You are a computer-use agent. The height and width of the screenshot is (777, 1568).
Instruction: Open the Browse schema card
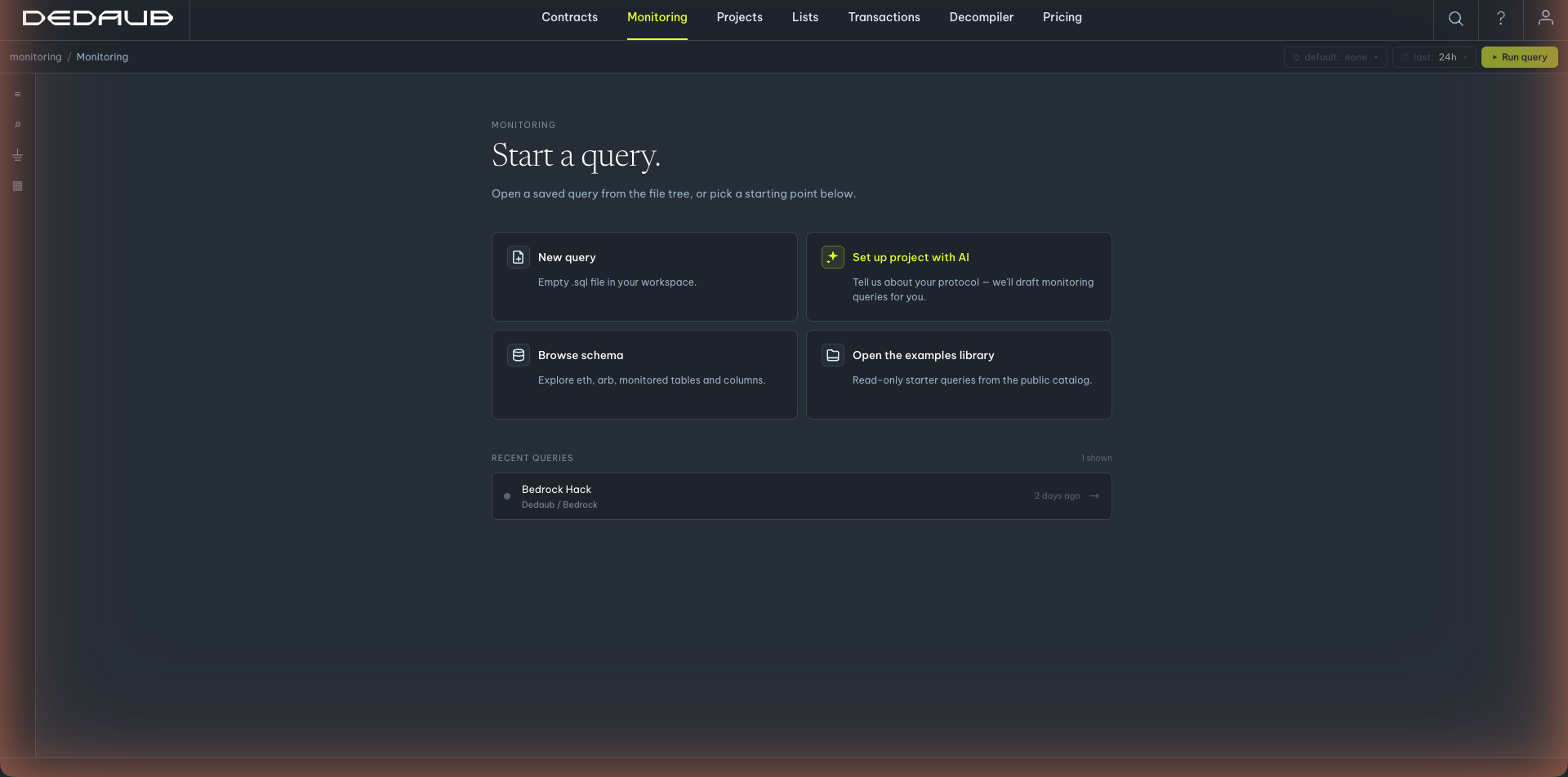click(644, 375)
